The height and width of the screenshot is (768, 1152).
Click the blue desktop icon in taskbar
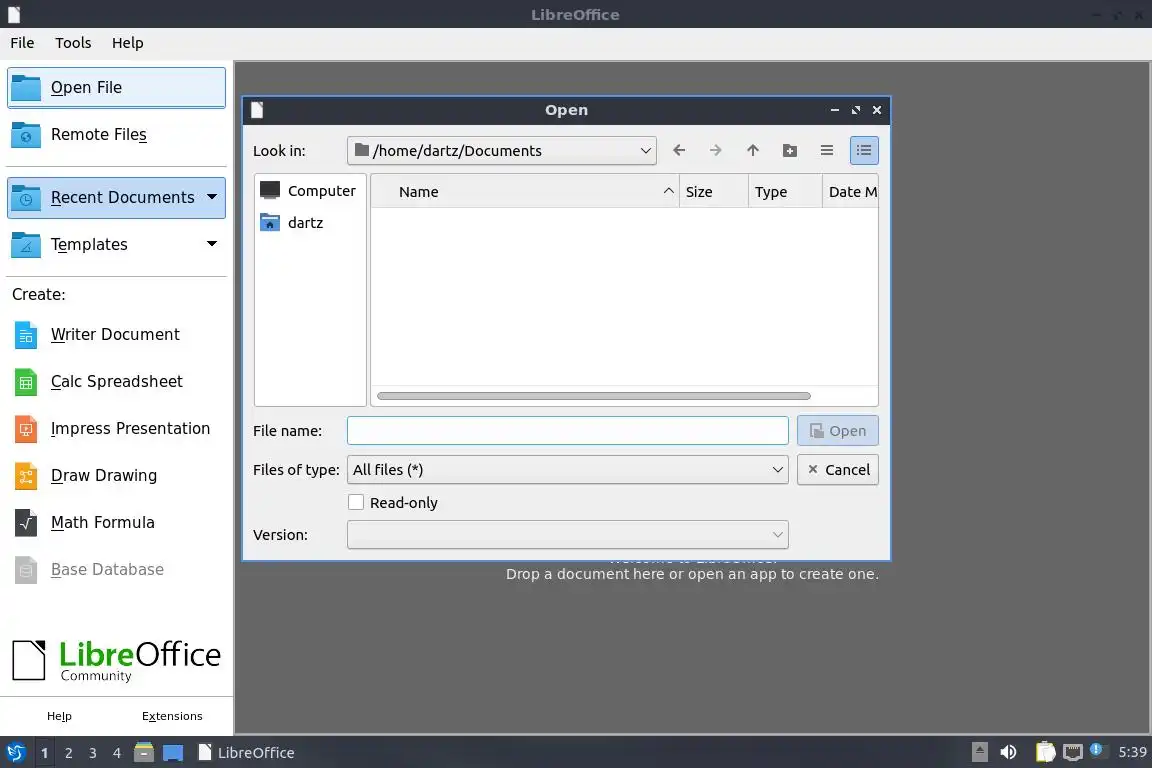(173, 753)
